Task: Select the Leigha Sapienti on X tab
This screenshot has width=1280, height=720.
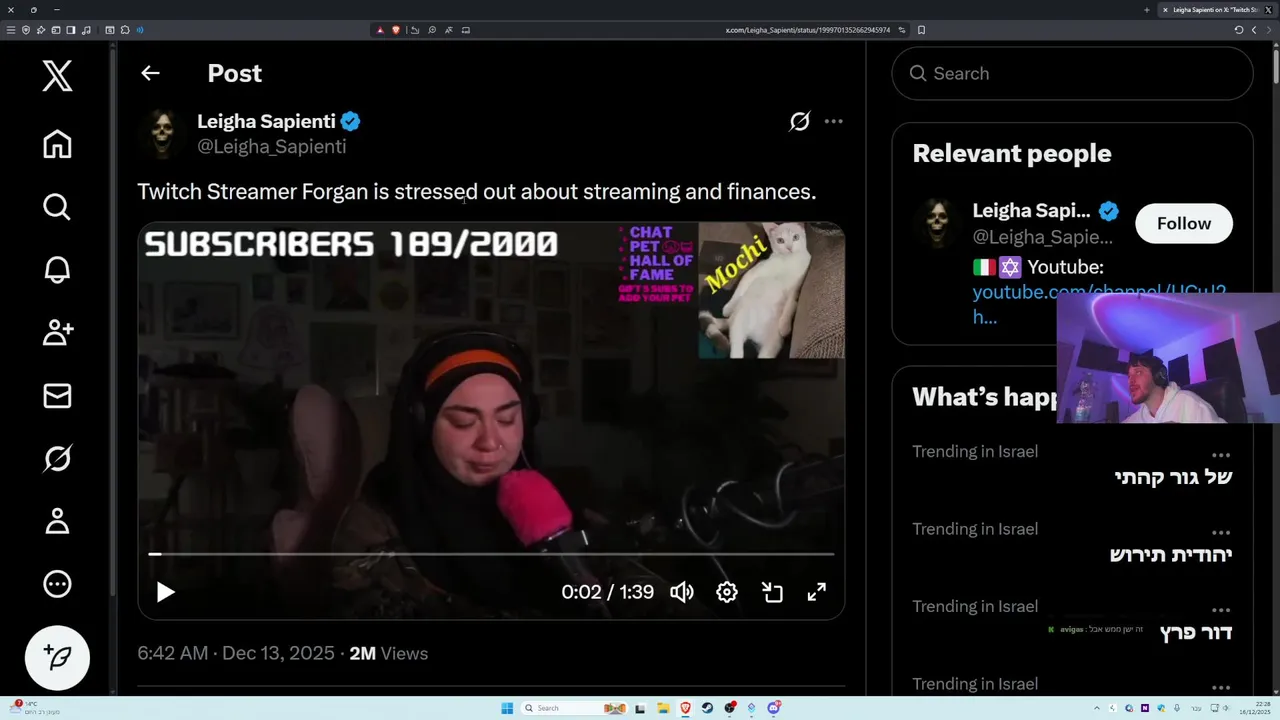Action: (1218, 10)
